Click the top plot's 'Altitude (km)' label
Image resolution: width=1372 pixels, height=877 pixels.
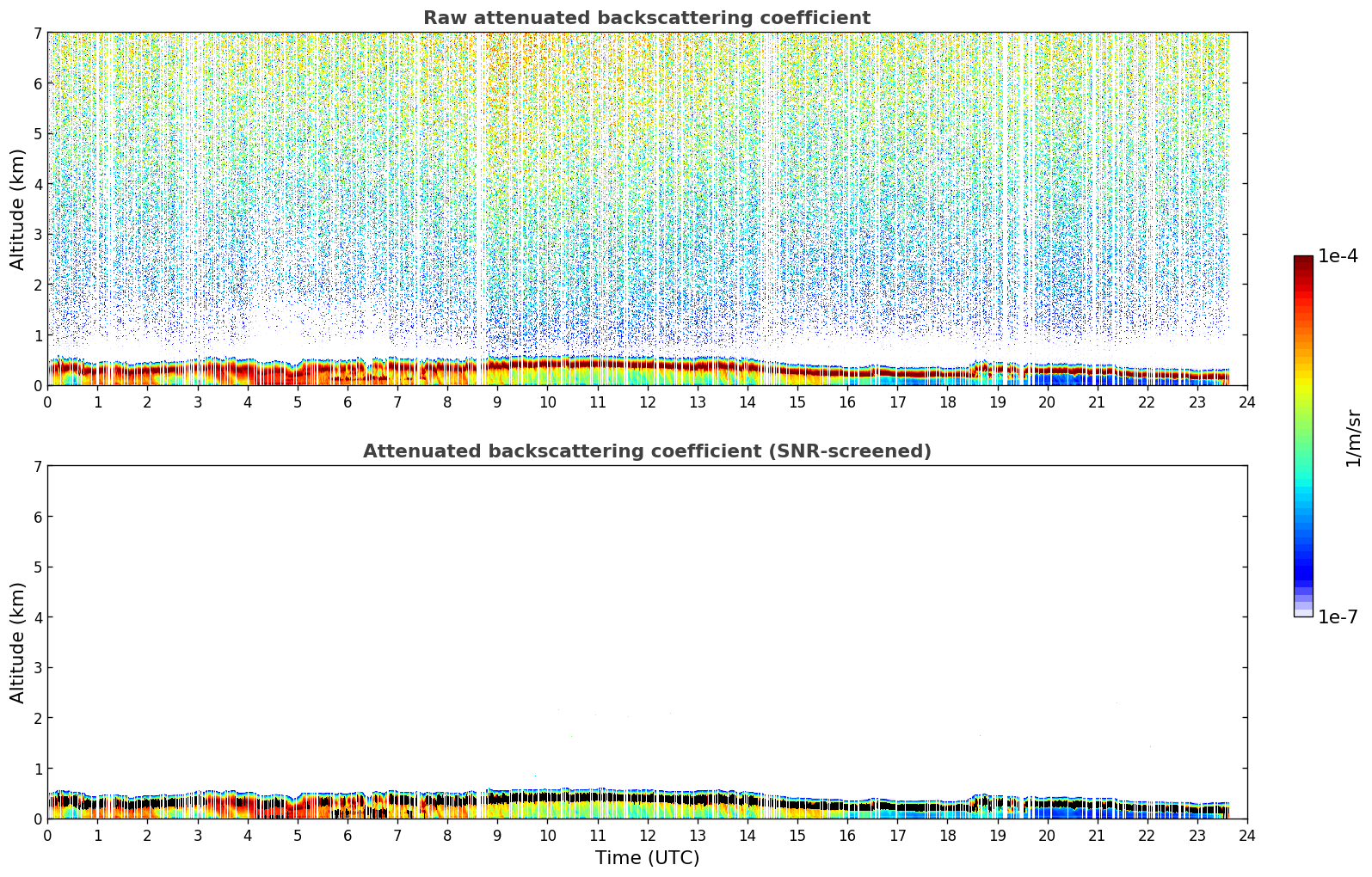pyautogui.click(x=18, y=209)
